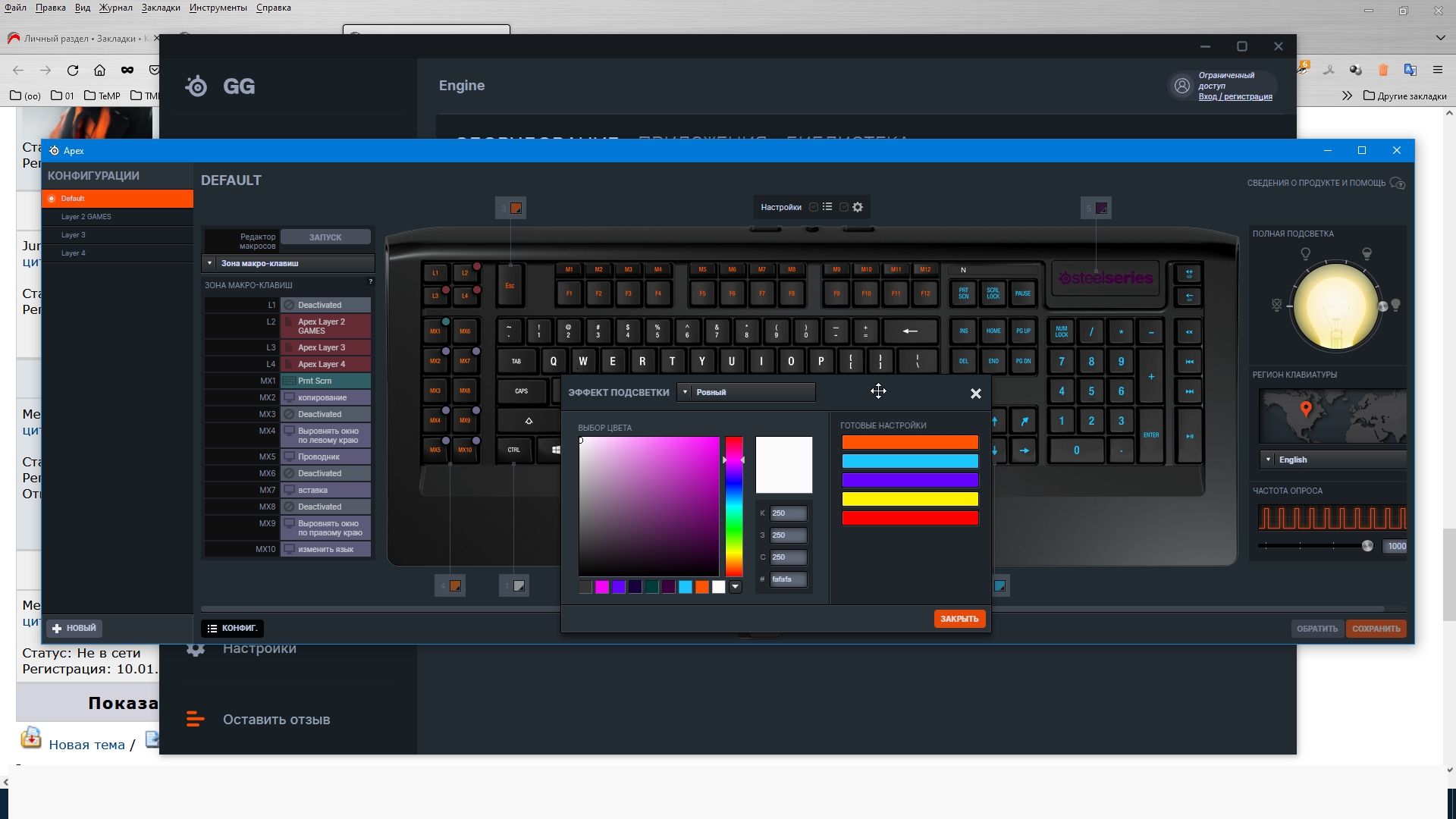Open the gear settings icon beside Настройки
The width and height of the screenshot is (1456, 819).
coord(858,207)
